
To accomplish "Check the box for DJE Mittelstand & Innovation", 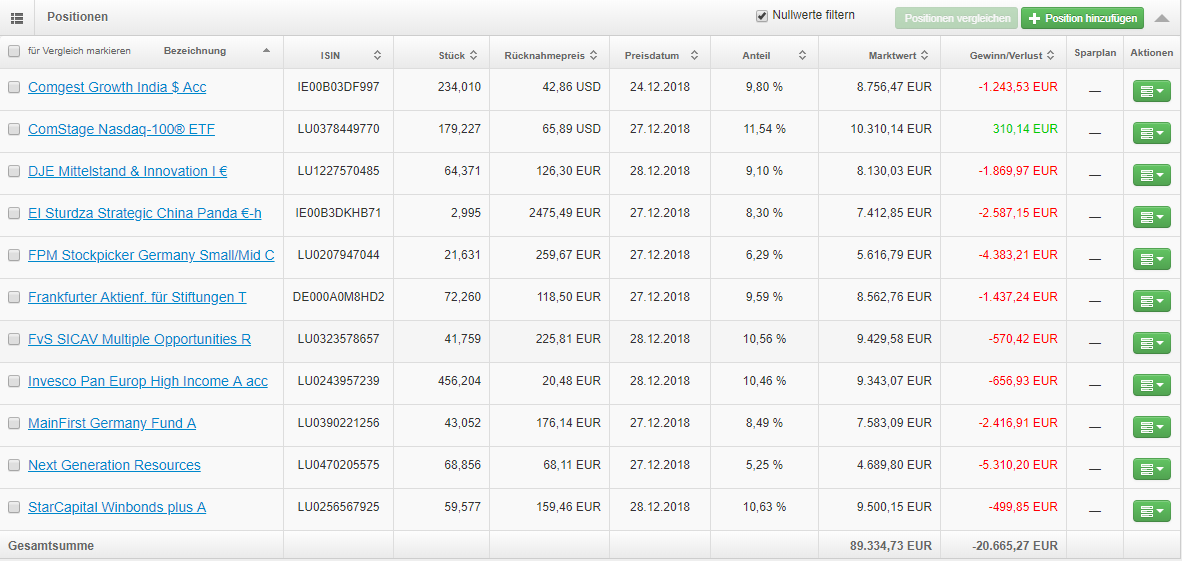I will (x=14, y=171).
